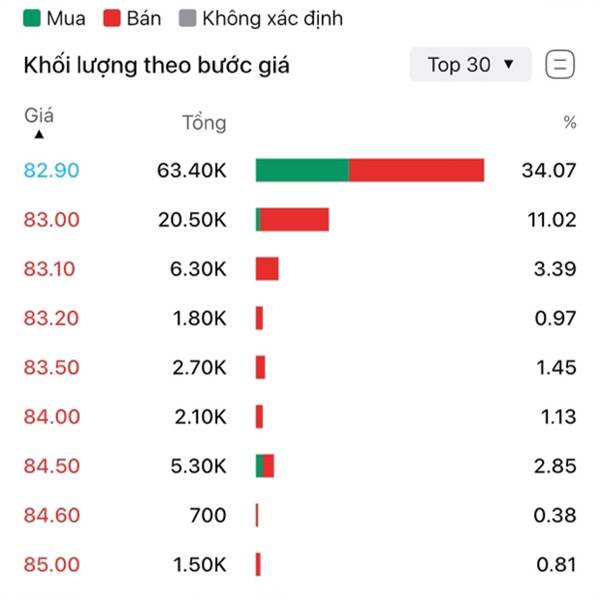Click the 84.50 volume bar
Viewport: 600px width, 600px height.
click(265, 465)
